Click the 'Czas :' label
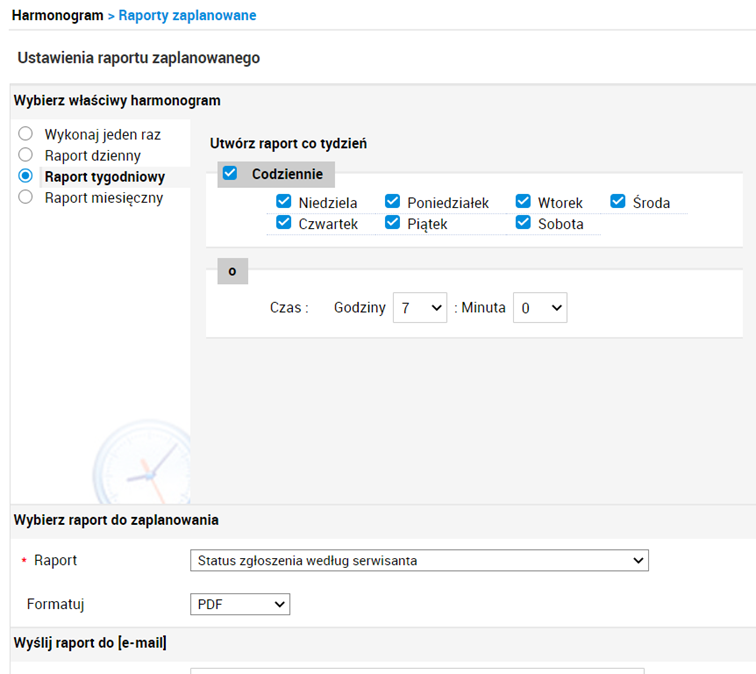756x674 pixels. click(x=289, y=308)
